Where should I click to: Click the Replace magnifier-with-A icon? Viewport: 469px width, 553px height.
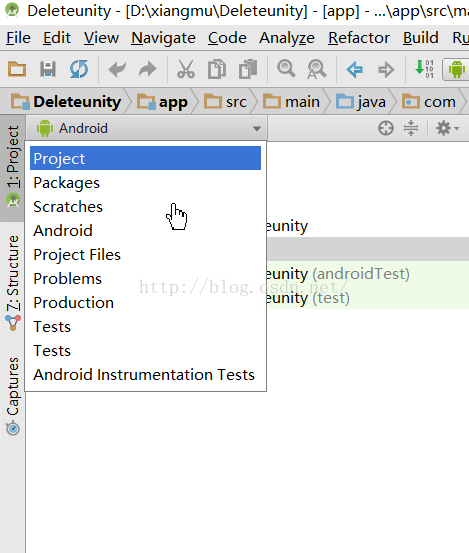pos(317,69)
